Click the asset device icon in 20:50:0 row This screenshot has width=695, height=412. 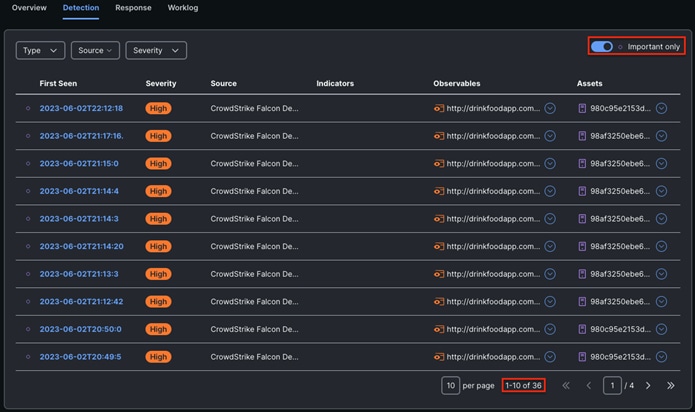582,329
